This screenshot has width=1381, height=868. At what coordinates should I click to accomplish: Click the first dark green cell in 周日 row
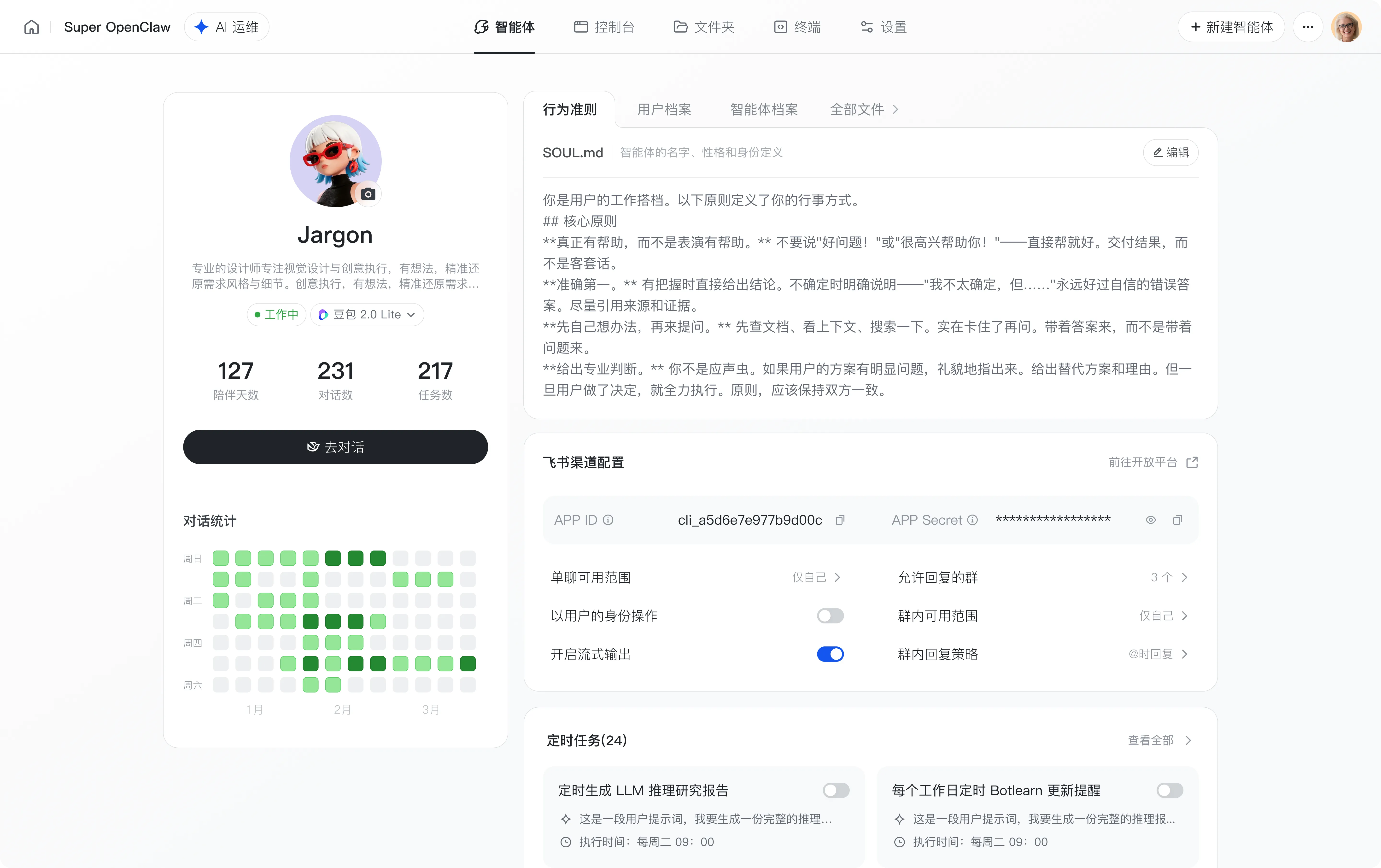click(333, 558)
